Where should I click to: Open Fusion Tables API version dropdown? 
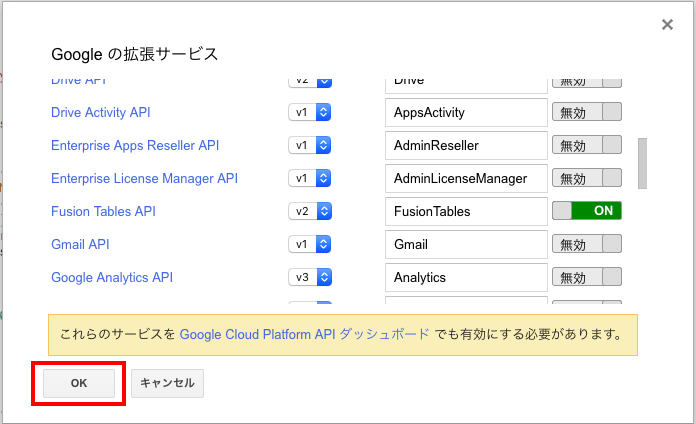pos(310,211)
